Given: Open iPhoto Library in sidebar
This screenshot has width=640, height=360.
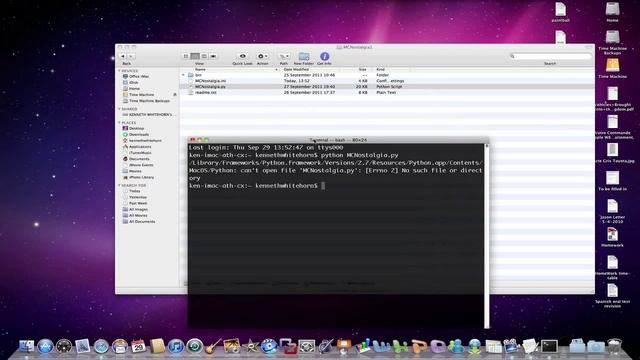Looking at the screenshot, I should pyautogui.click(x=138, y=177).
